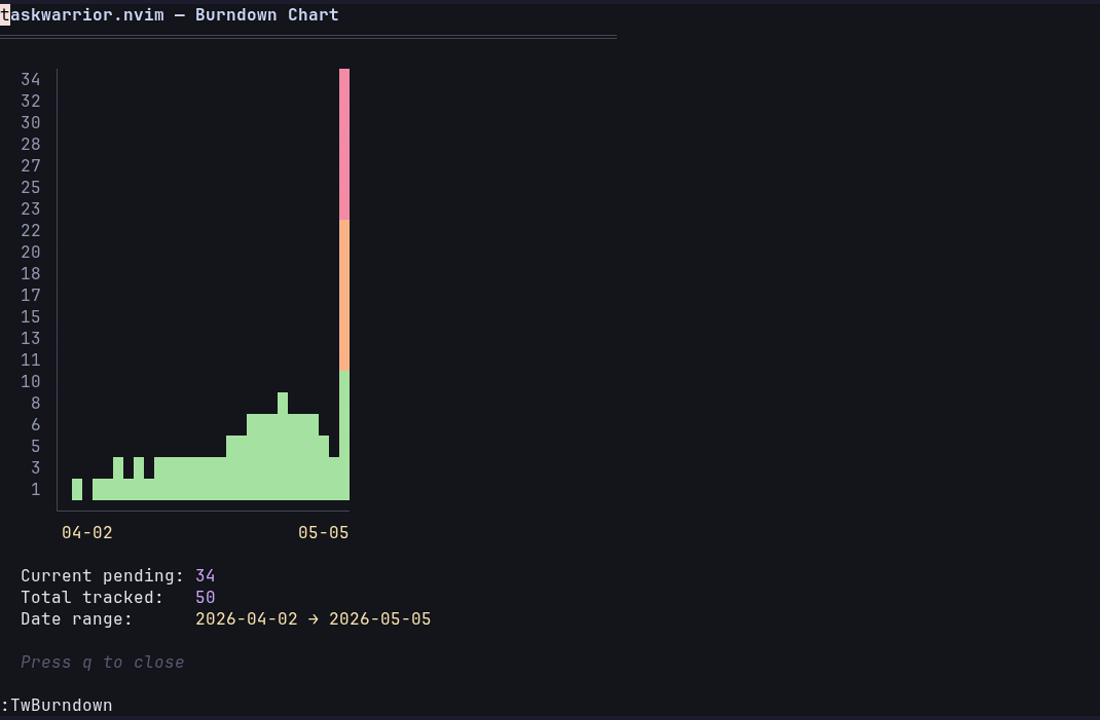
Task: Select the y-axis label 20
Action: [x=31, y=252]
